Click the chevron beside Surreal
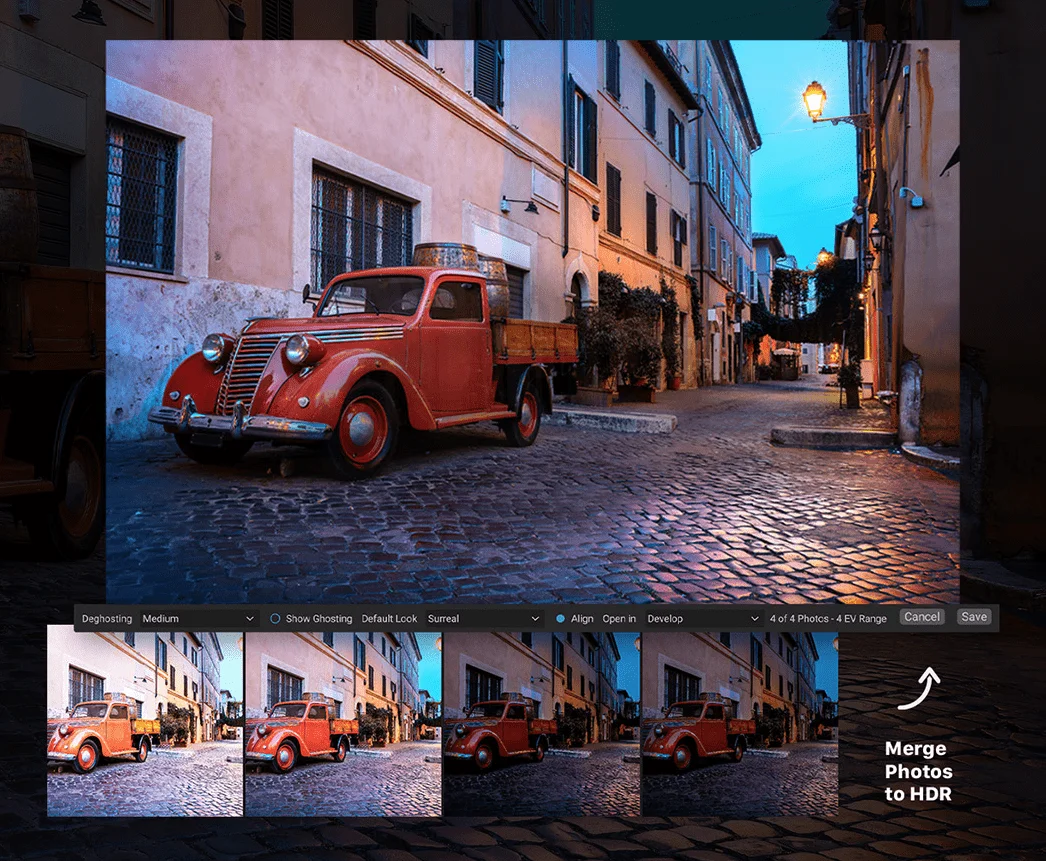Screen dimensions: 1046x861 point(535,619)
